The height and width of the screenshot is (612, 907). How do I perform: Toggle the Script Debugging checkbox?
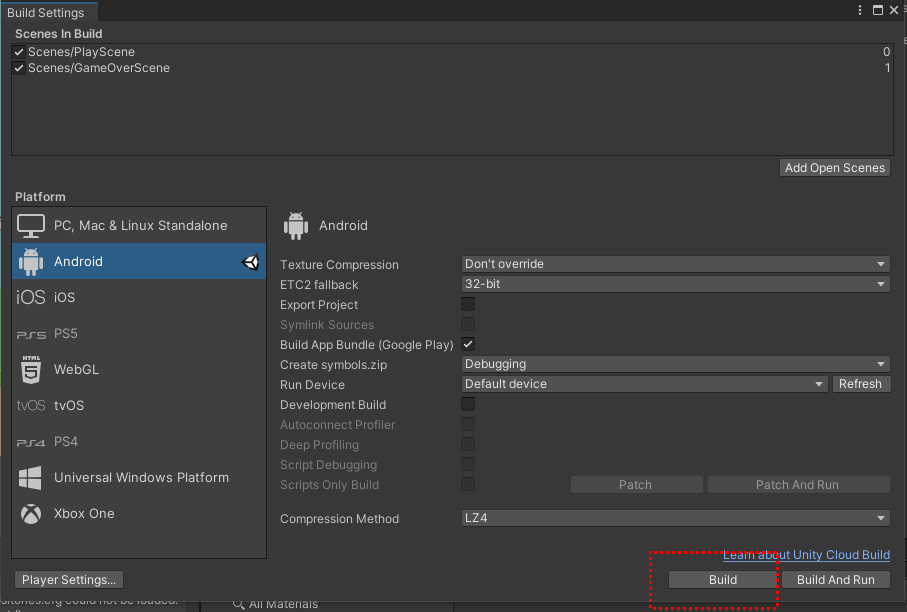[468, 464]
